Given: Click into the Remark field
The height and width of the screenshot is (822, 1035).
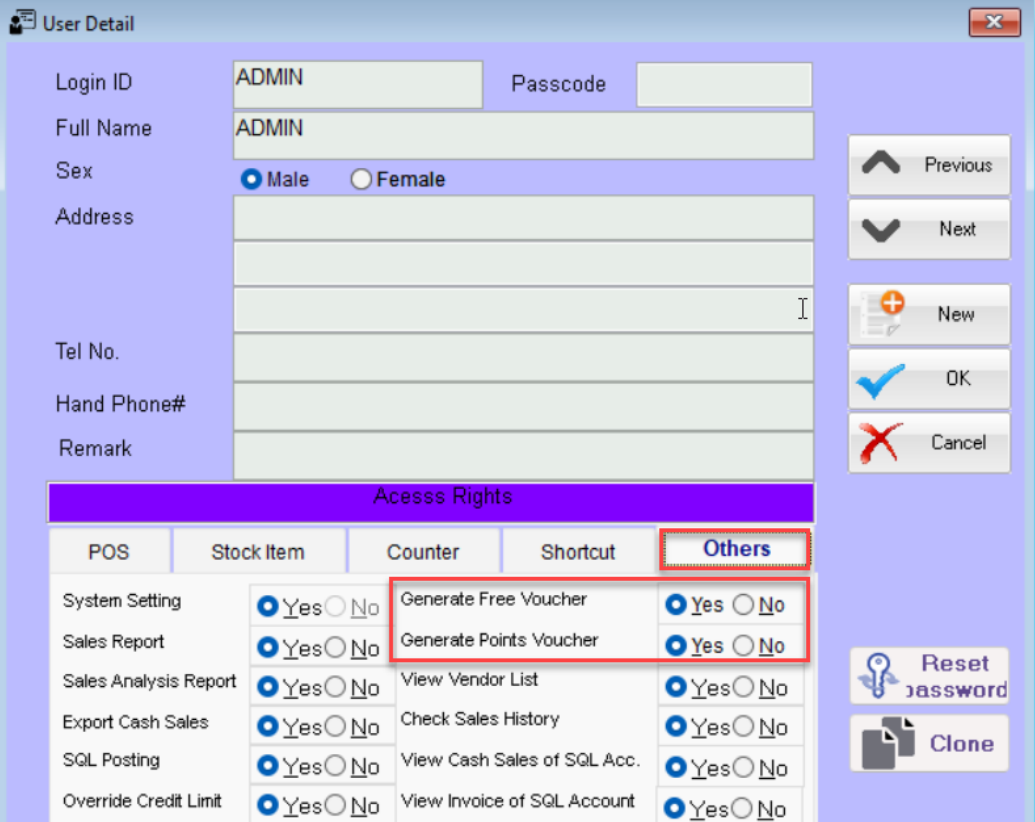Looking at the screenshot, I should click(523, 455).
